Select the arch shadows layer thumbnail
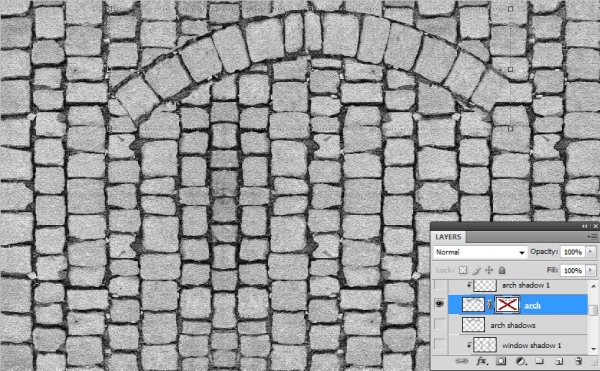The image size is (600, 371). tap(473, 325)
